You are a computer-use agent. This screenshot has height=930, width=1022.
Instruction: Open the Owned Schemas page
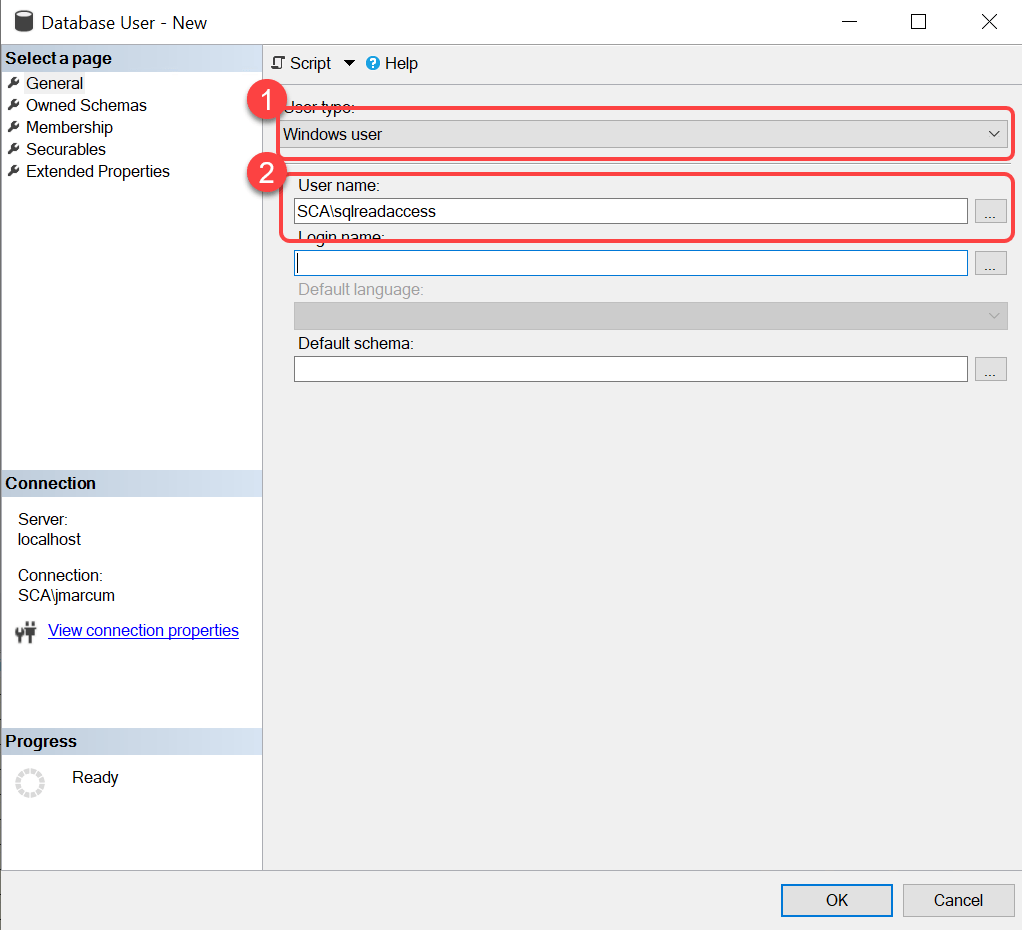point(86,106)
